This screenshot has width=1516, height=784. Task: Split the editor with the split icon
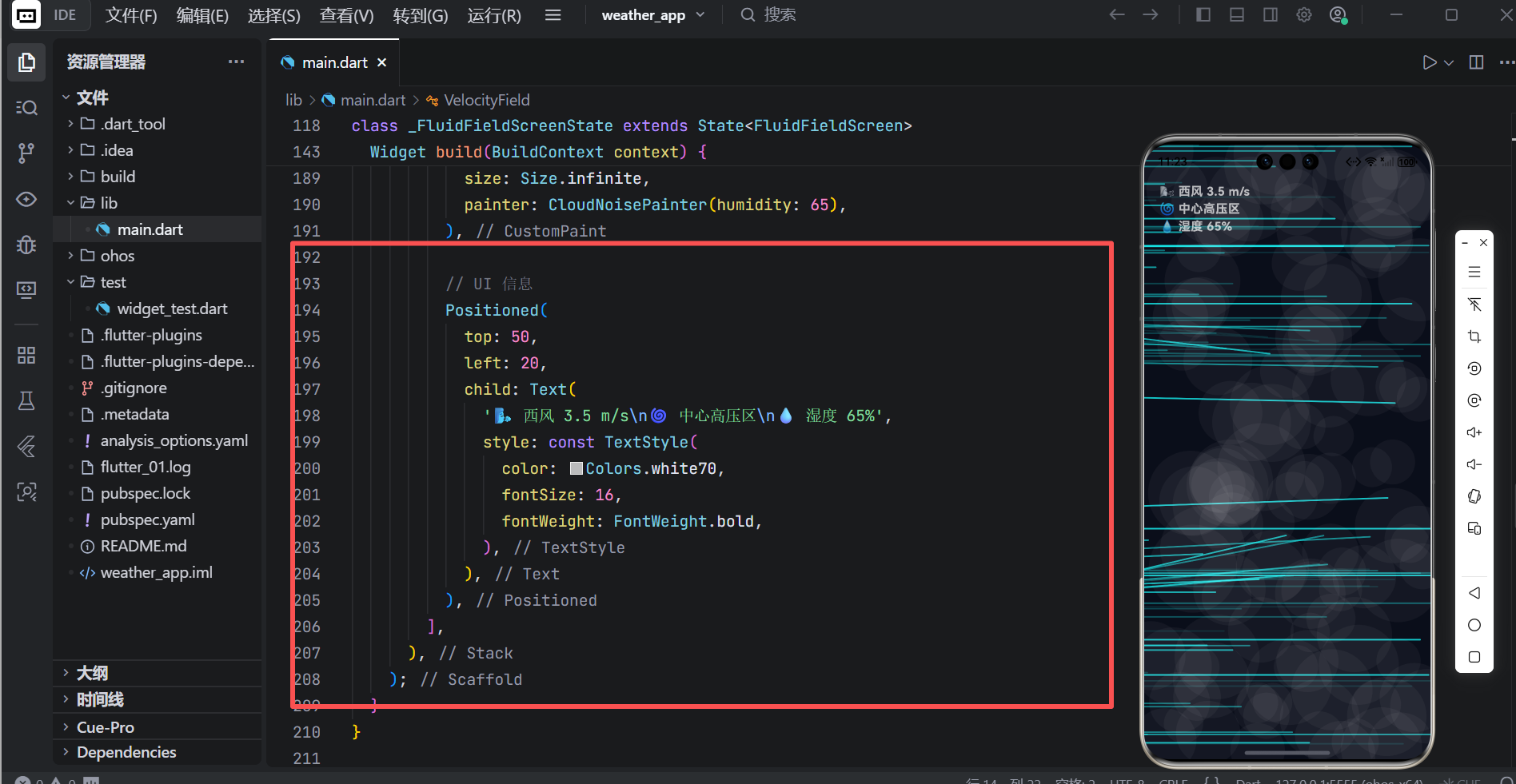coord(1477,62)
